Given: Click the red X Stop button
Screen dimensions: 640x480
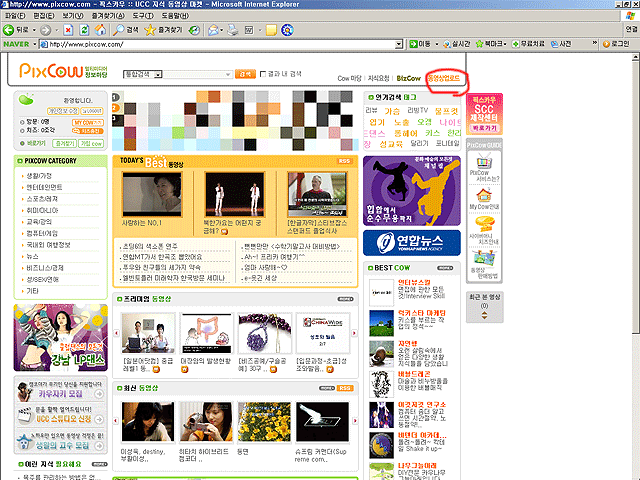Looking at the screenshot, I should coord(68,30).
